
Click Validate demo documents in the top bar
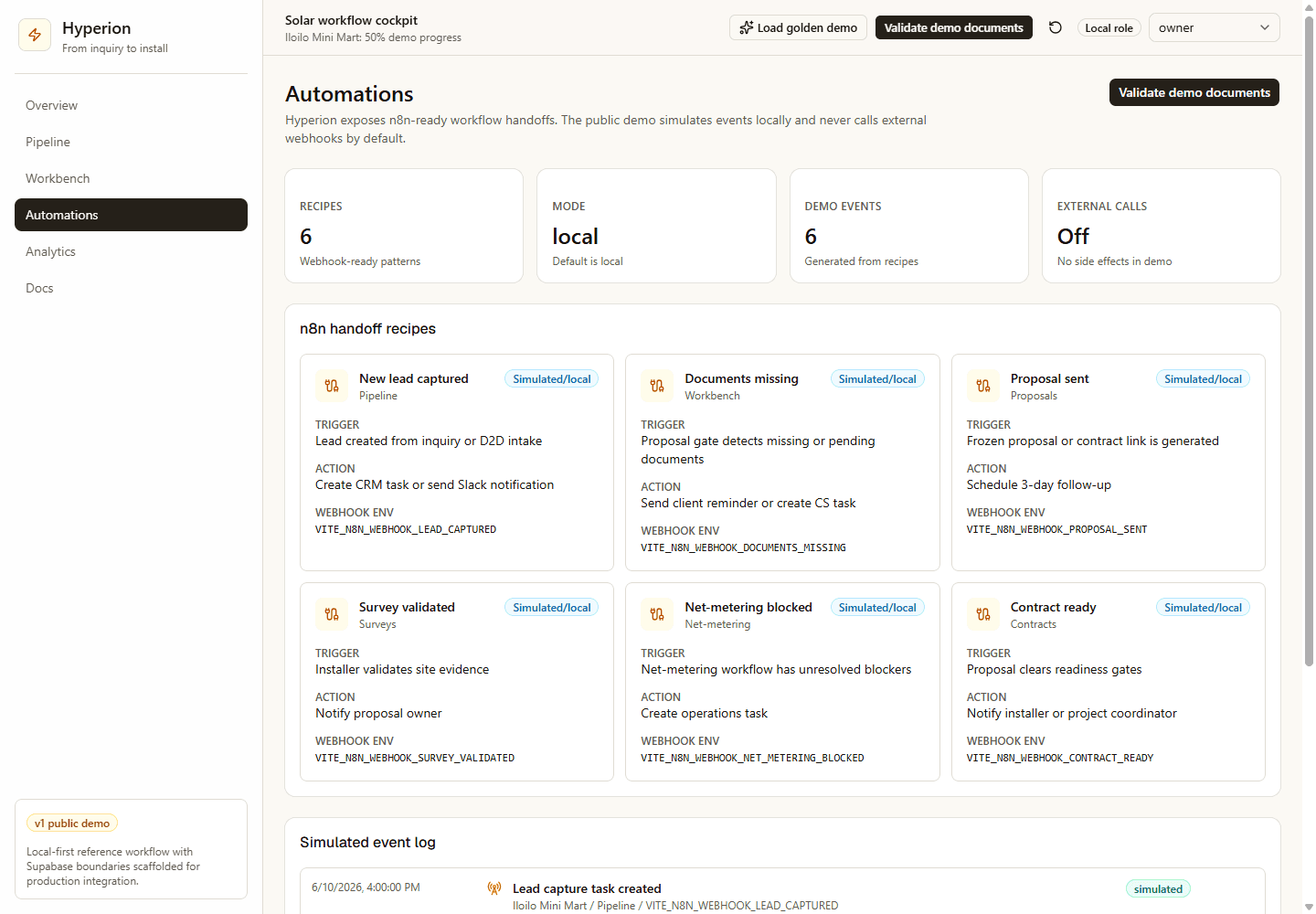(954, 27)
